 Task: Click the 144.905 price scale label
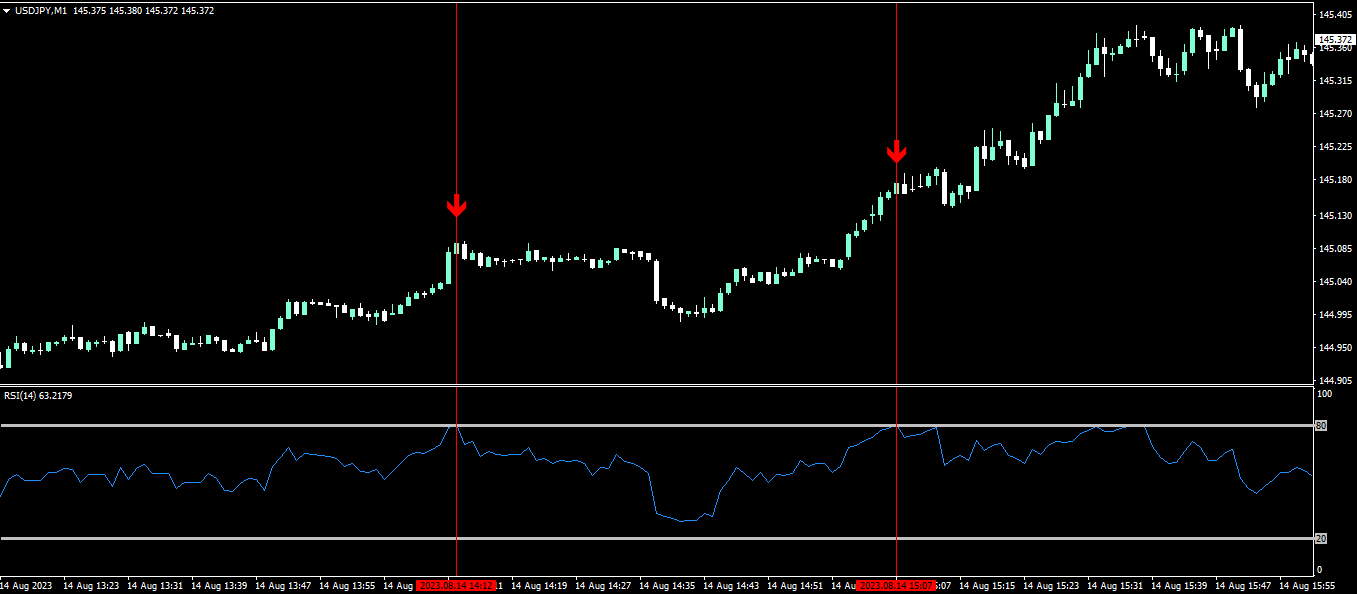point(1336,380)
